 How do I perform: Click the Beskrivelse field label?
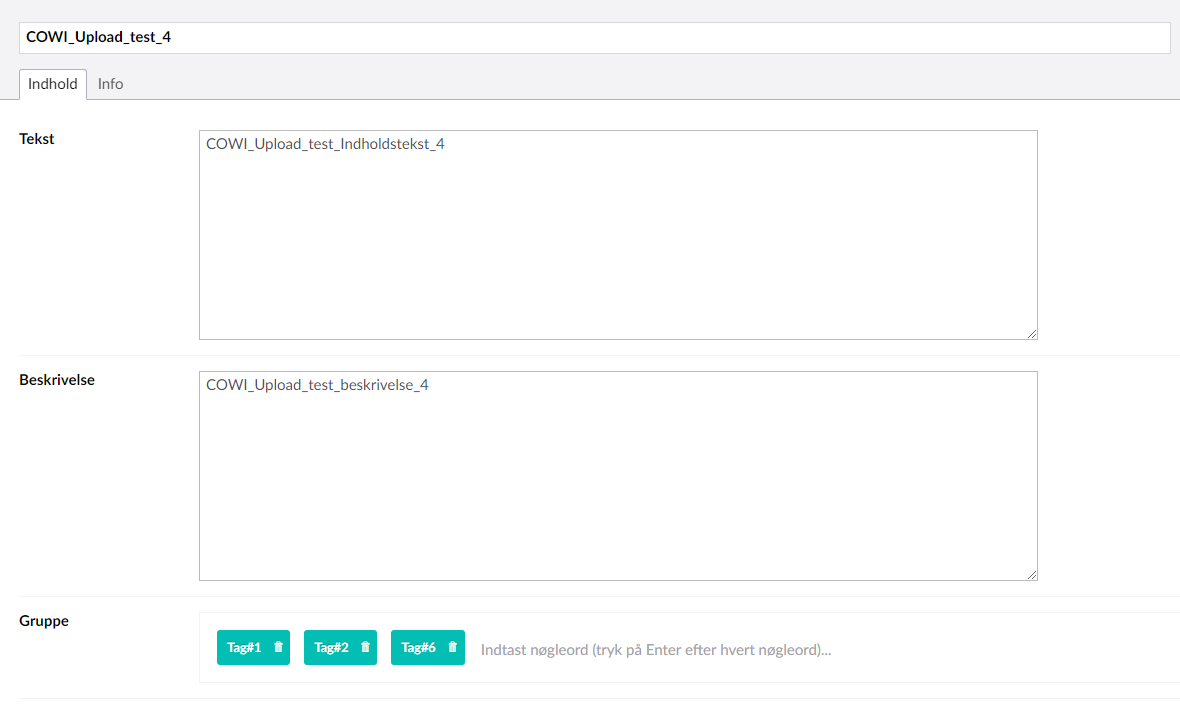pos(57,380)
